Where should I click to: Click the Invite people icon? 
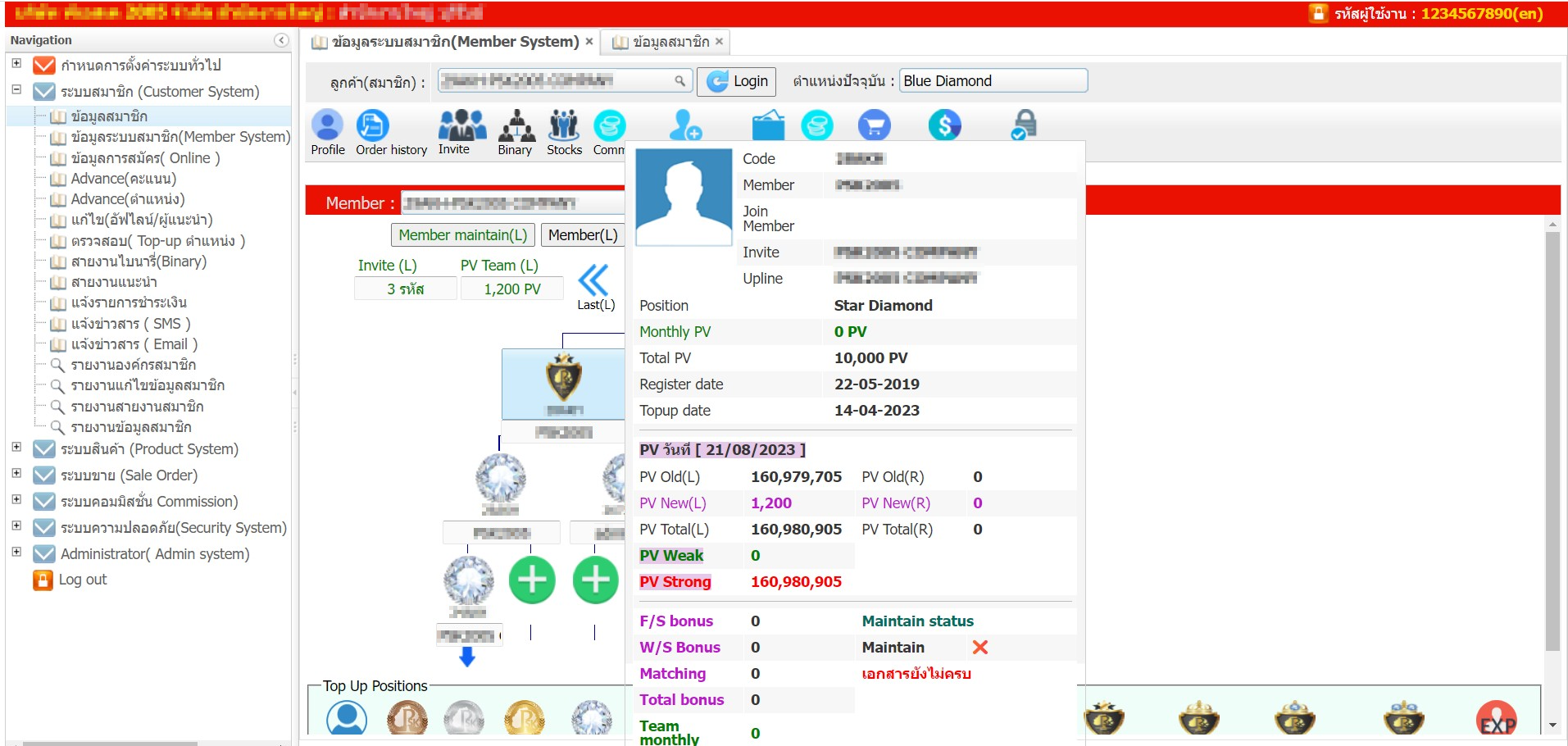click(461, 126)
